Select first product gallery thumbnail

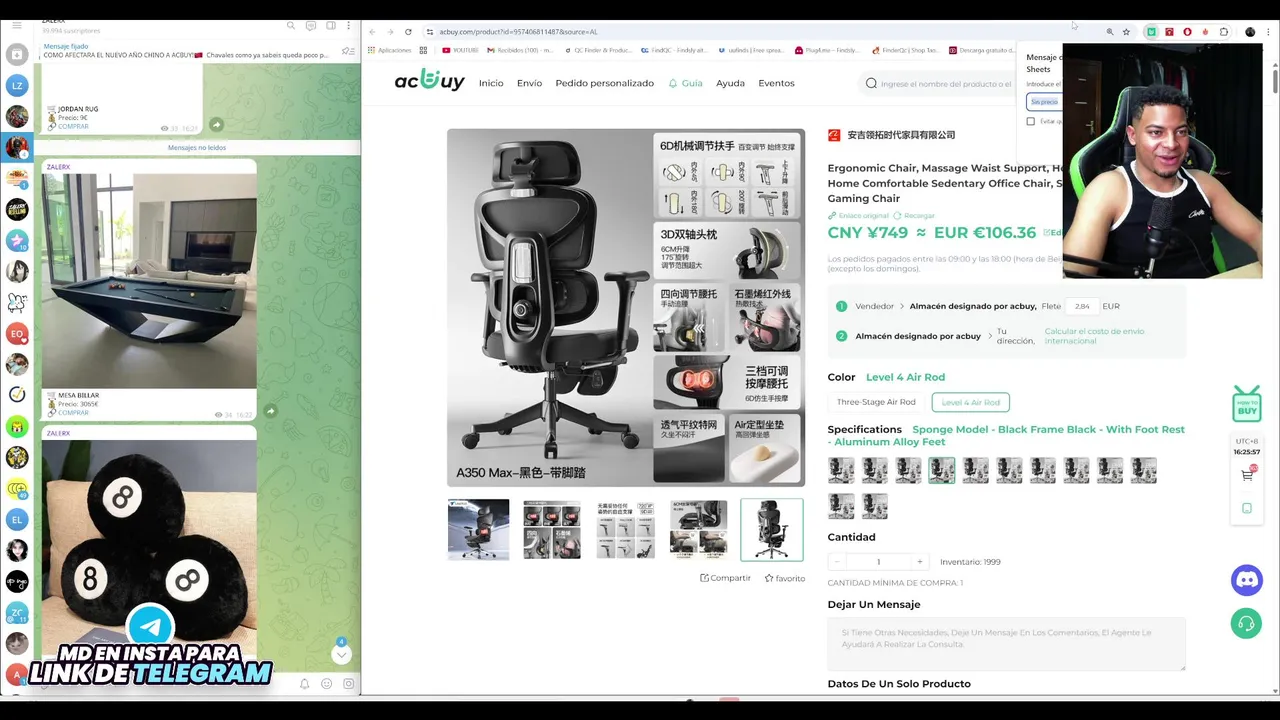click(478, 529)
